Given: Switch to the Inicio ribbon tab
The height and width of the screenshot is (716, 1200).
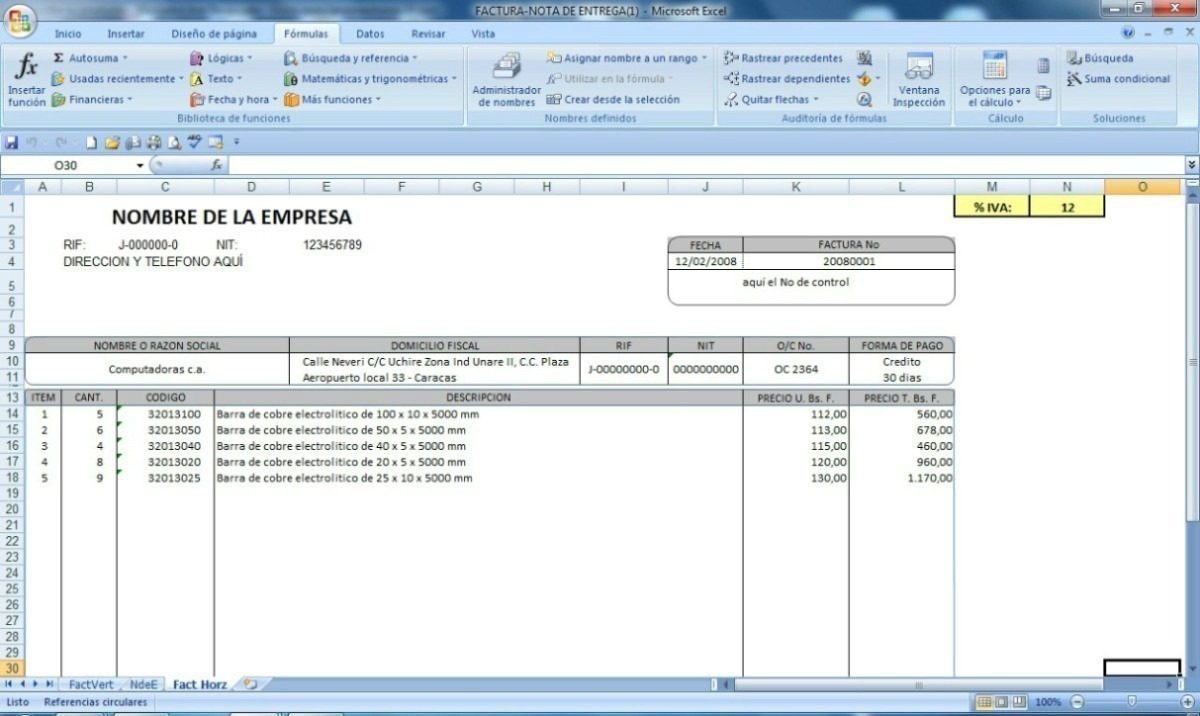Looking at the screenshot, I should pos(68,34).
